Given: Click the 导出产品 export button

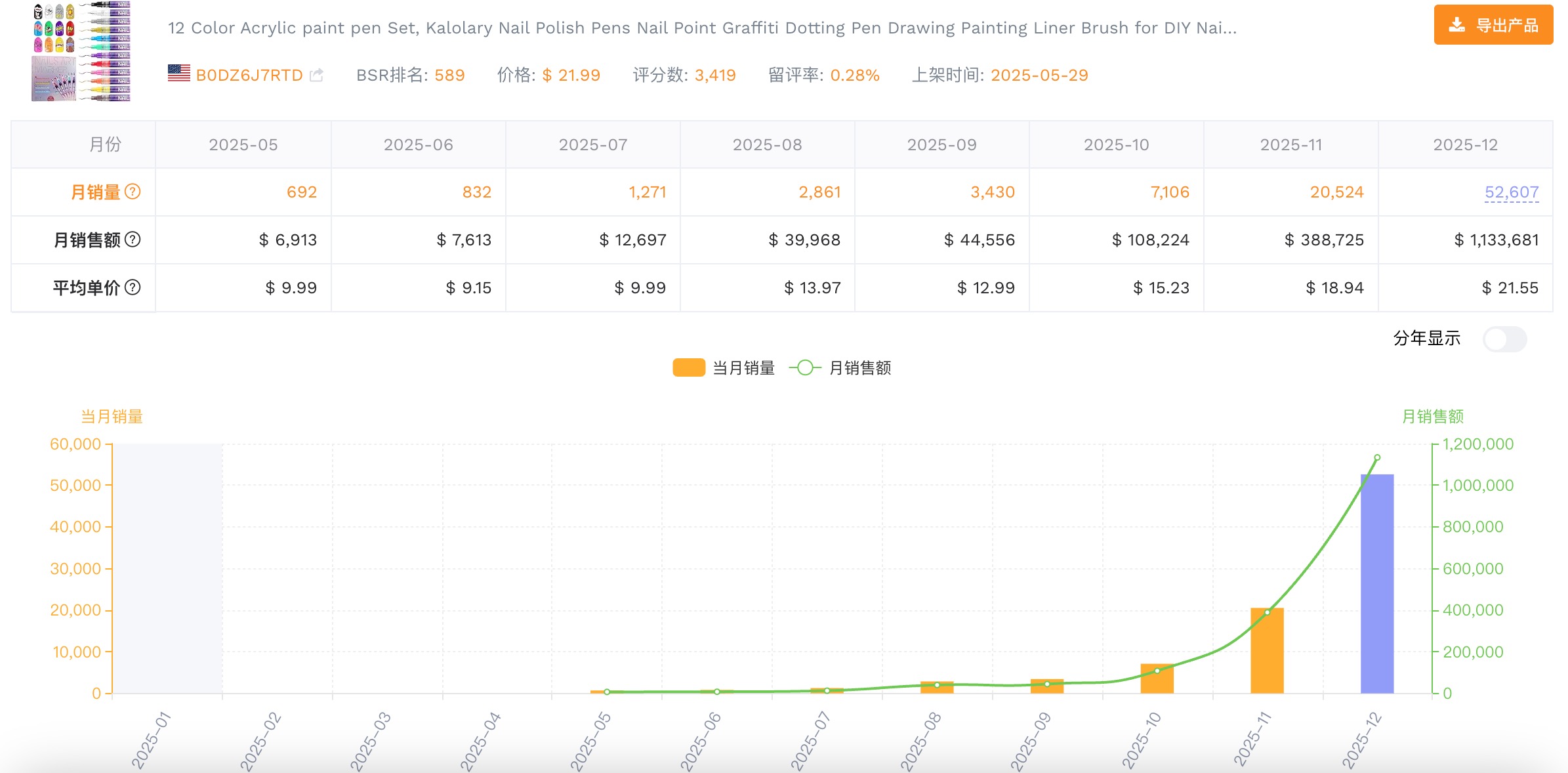Looking at the screenshot, I should click(1493, 26).
